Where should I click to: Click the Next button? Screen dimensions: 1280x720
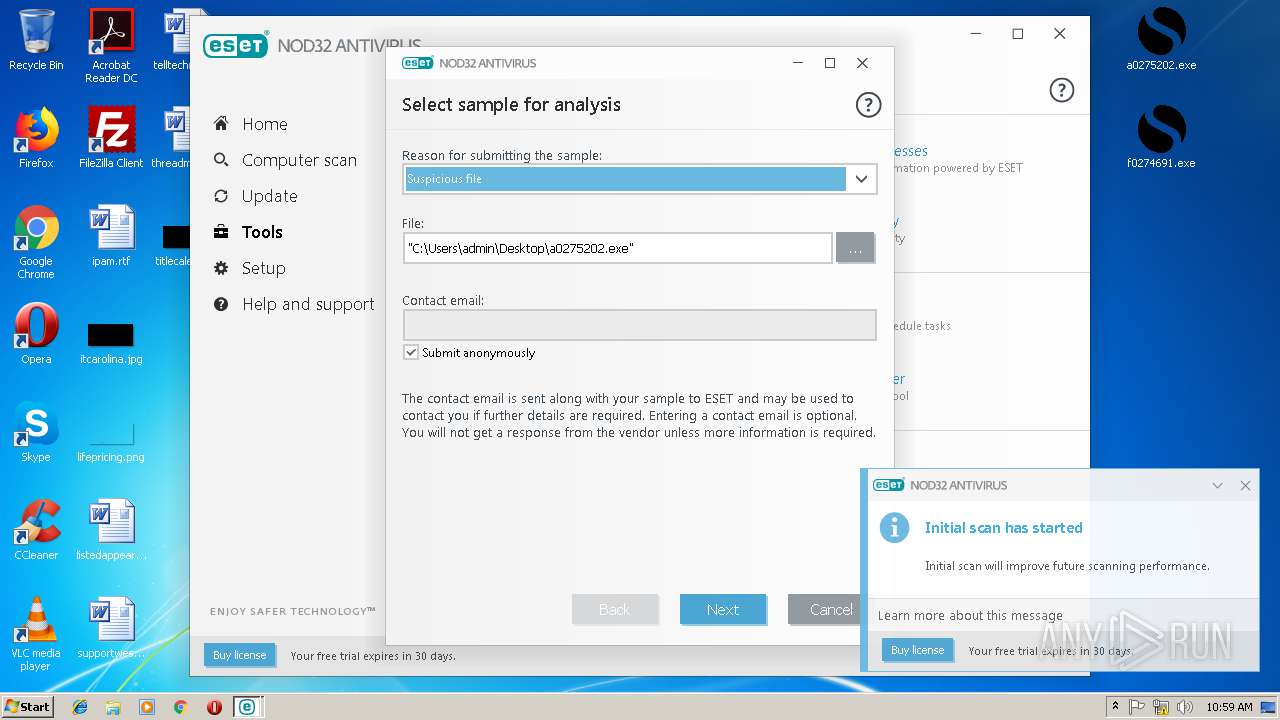pyautogui.click(x=723, y=609)
